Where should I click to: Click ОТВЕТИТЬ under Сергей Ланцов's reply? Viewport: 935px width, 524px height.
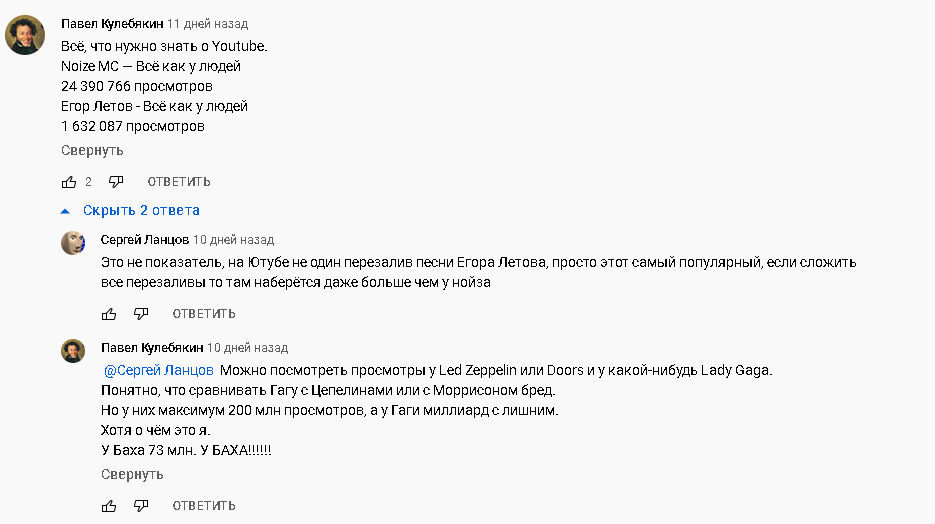[x=204, y=314]
